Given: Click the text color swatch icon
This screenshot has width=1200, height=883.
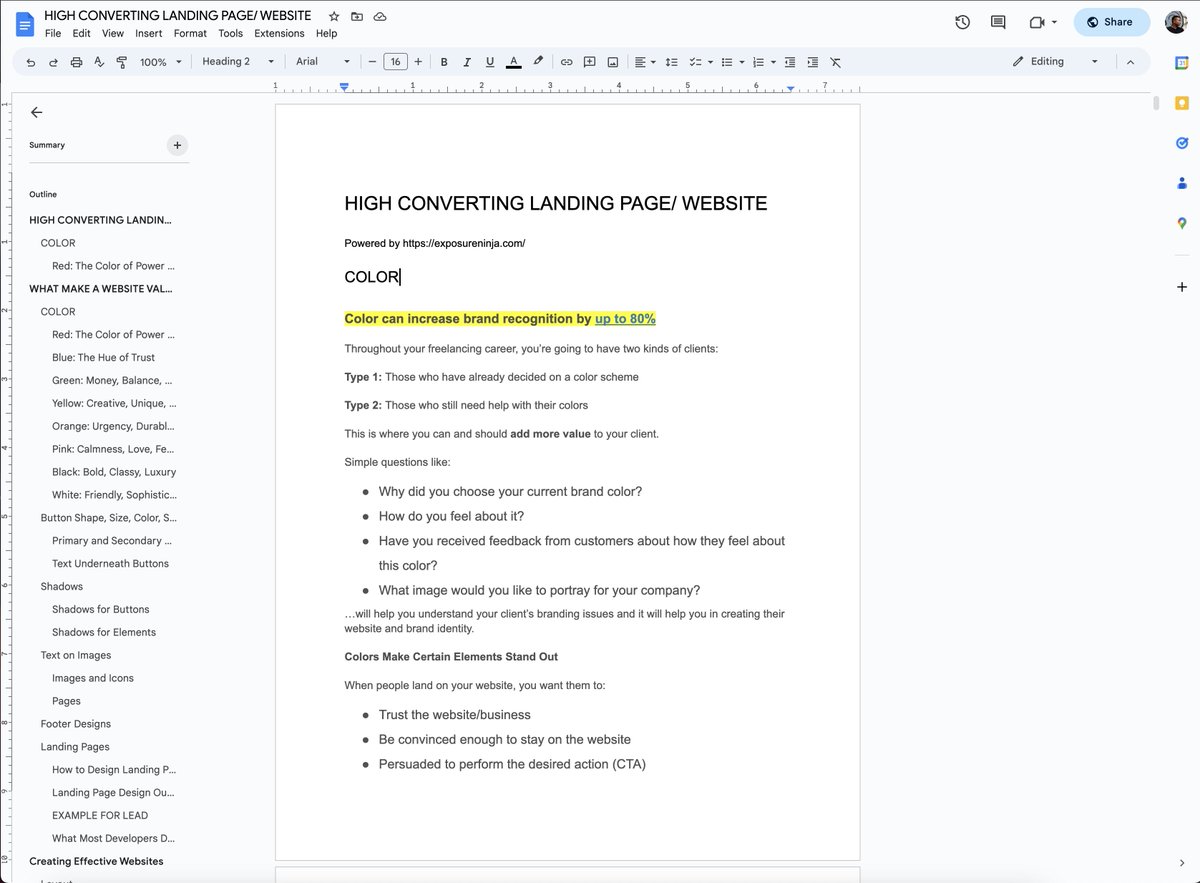Looking at the screenshot, I should point(513,61).
